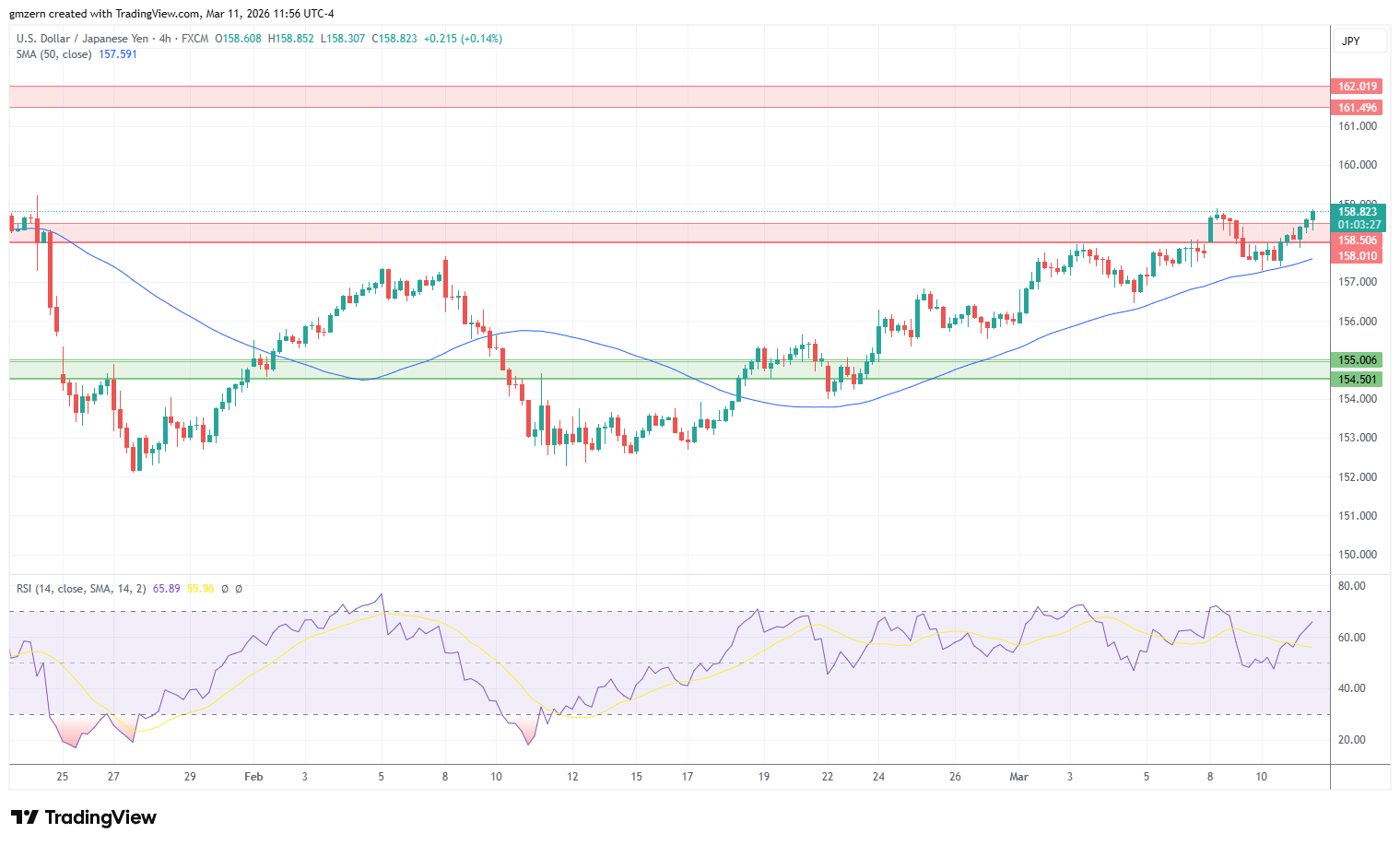1400x845 pixels.
Task: Click the open value O158.608 in header
Action: 238,39
